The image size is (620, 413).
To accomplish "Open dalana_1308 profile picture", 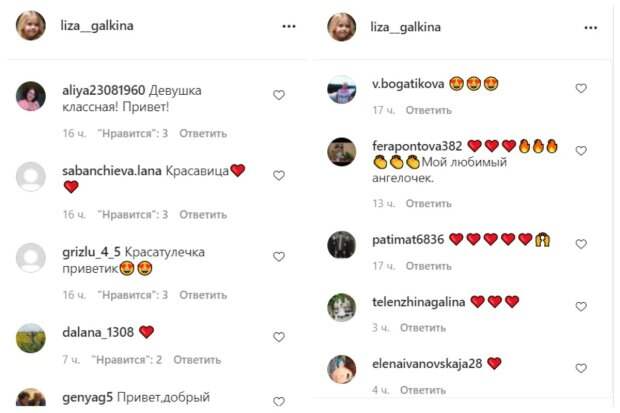I will point(31,338).
